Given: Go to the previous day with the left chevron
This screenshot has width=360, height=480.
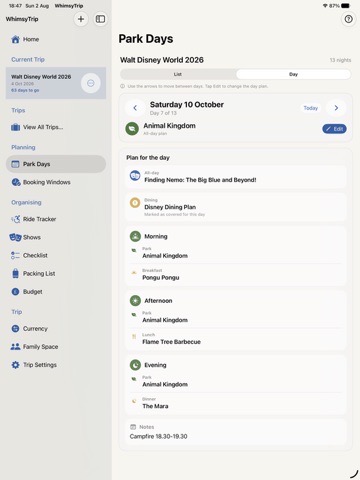Looking at the screenshot, I should pos(135,108).
